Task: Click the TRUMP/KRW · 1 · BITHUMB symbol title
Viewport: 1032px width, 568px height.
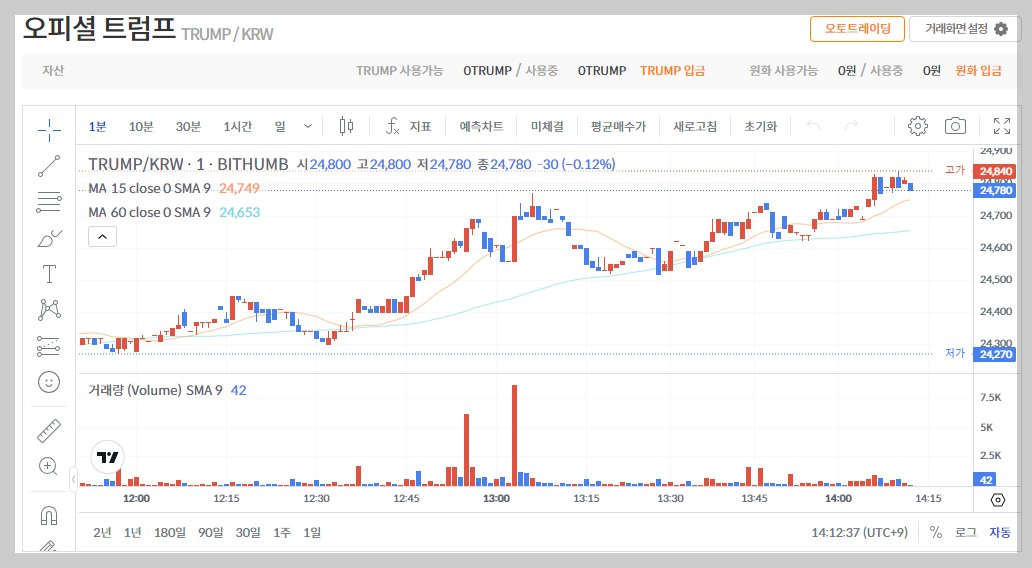Action: (188, 164)
